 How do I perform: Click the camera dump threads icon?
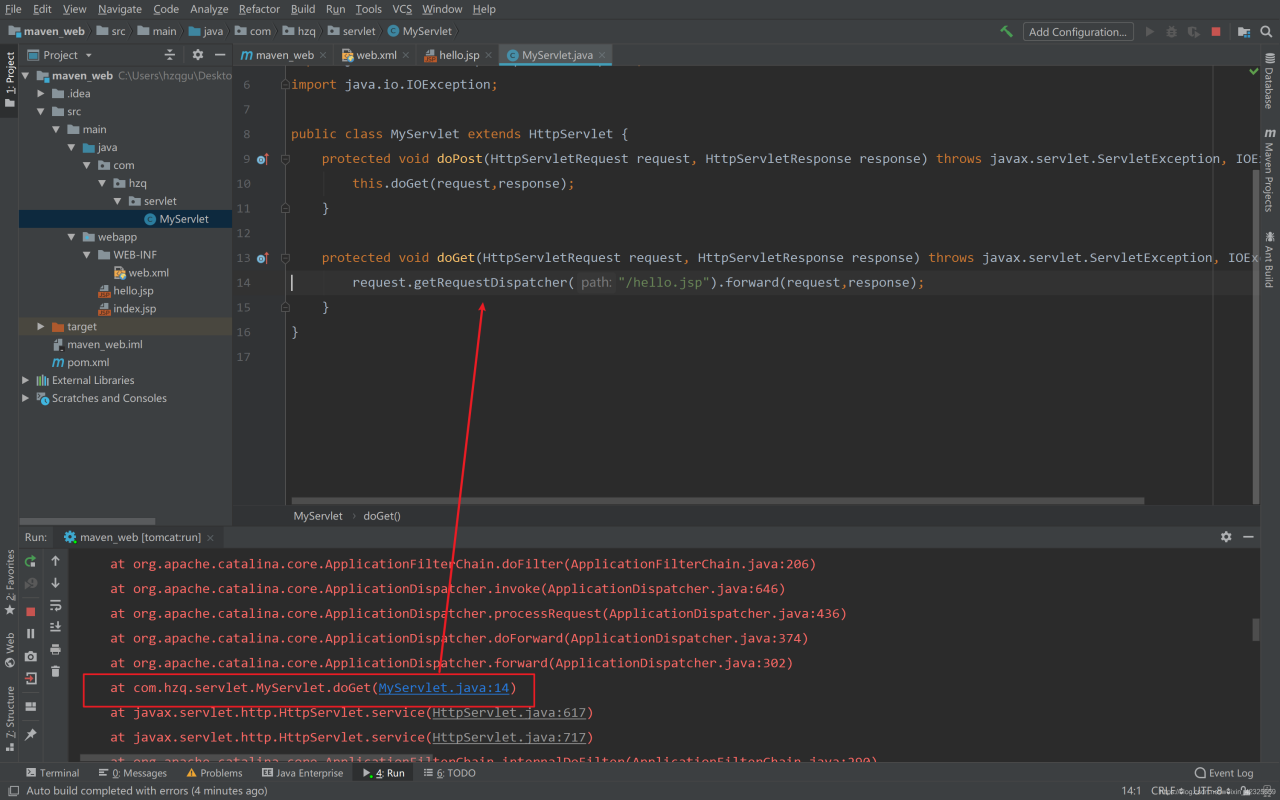click(x=31, y=656)
